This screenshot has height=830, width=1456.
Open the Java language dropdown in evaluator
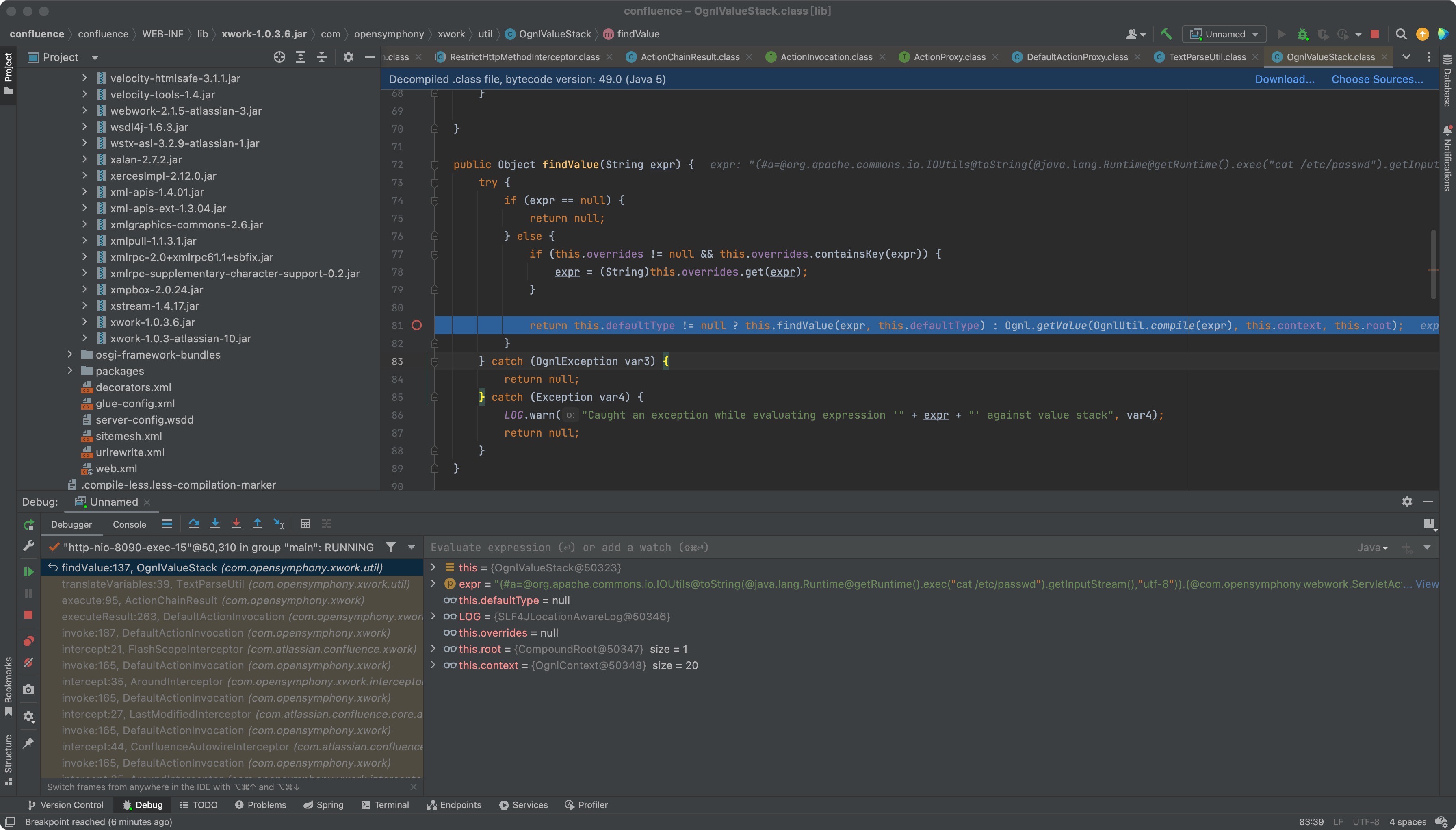click(1372, 548)
